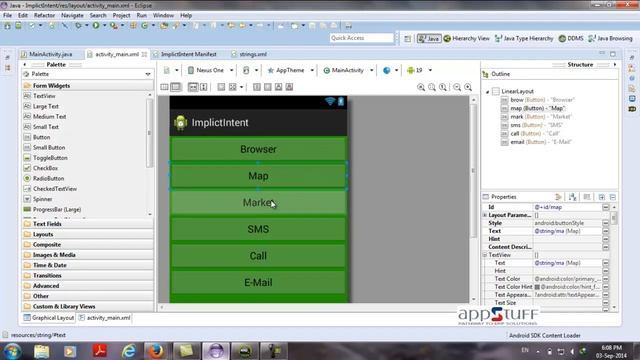Expand the Layout Parameters property
The height and width of the screenshot is (360, 640).
click(485, 215)
